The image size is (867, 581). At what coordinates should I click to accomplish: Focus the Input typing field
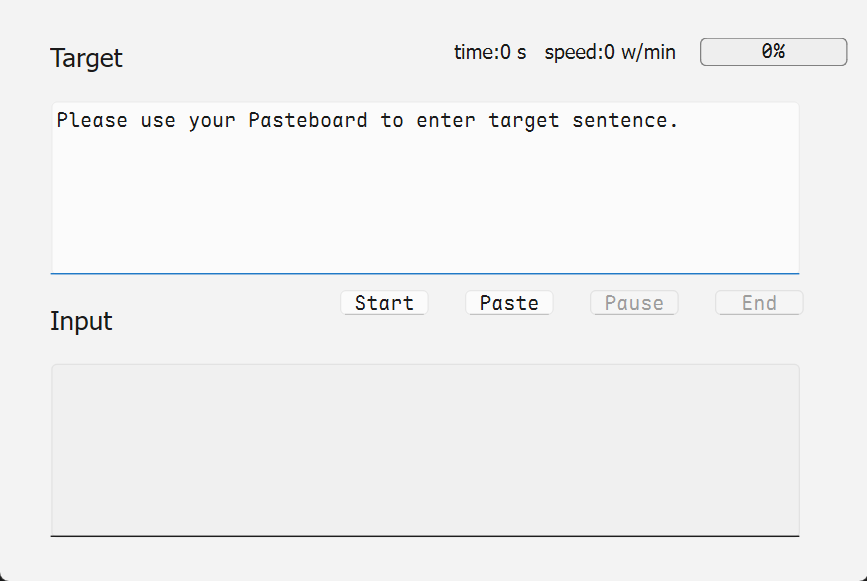coord(425,450)
